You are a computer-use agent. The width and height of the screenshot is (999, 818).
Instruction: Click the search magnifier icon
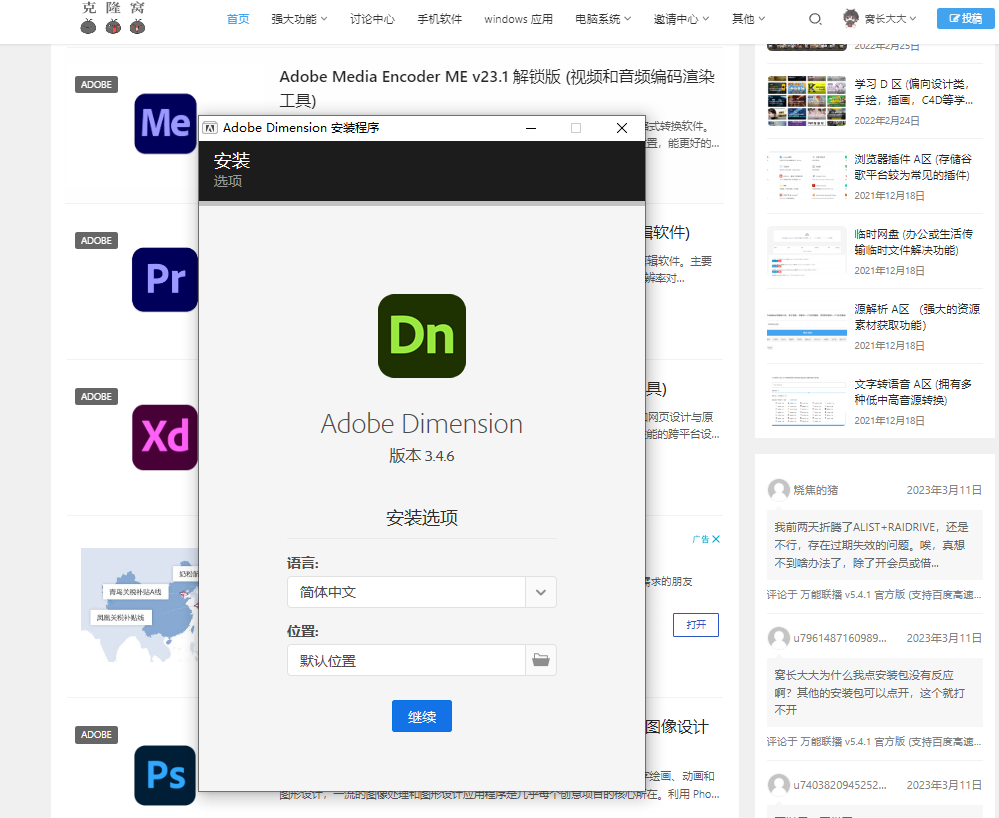pos(815,19)
